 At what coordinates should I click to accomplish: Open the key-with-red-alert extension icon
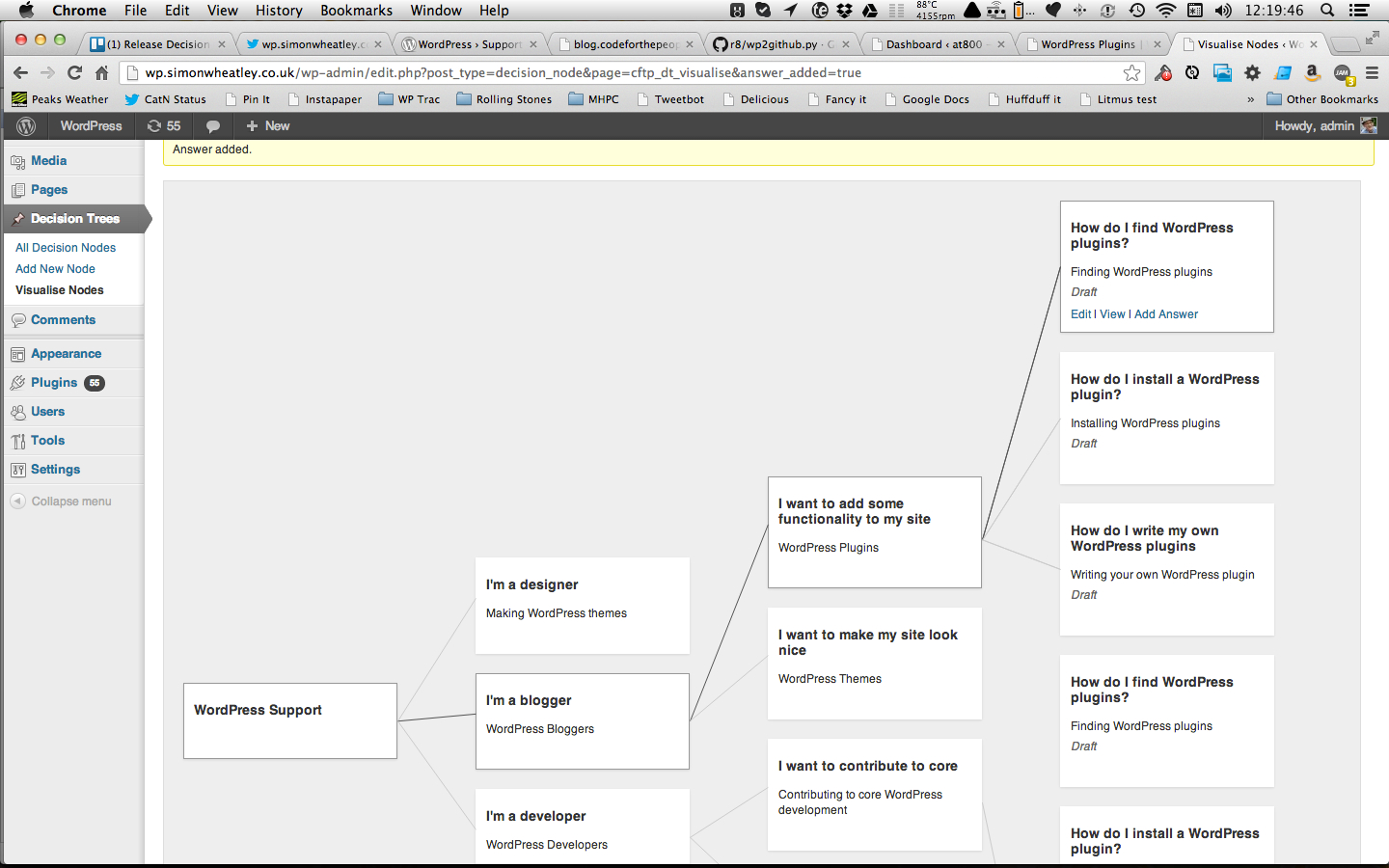coord(1163,72)
